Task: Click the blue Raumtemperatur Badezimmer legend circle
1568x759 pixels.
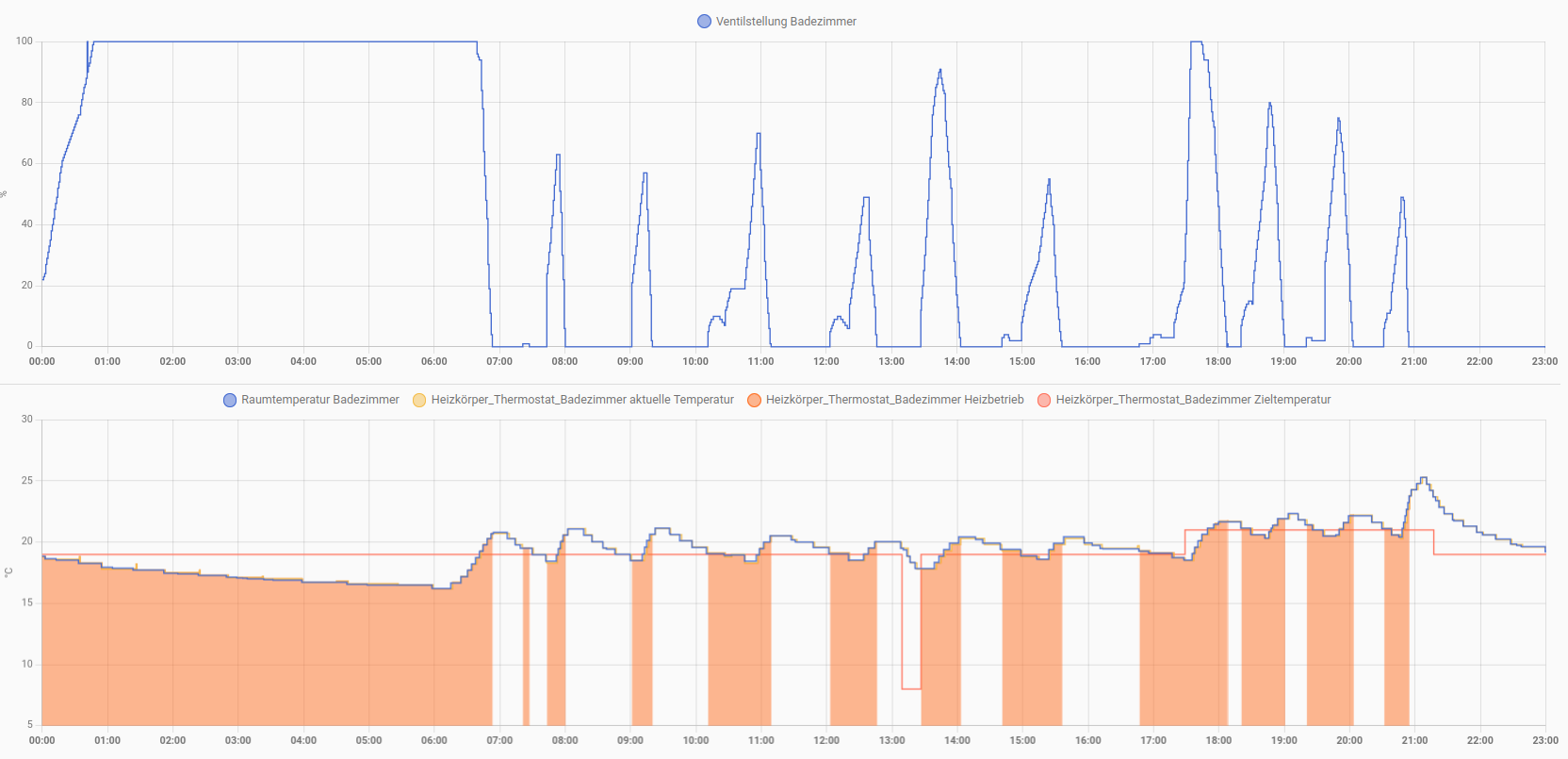Action: [x=230, y=400]
